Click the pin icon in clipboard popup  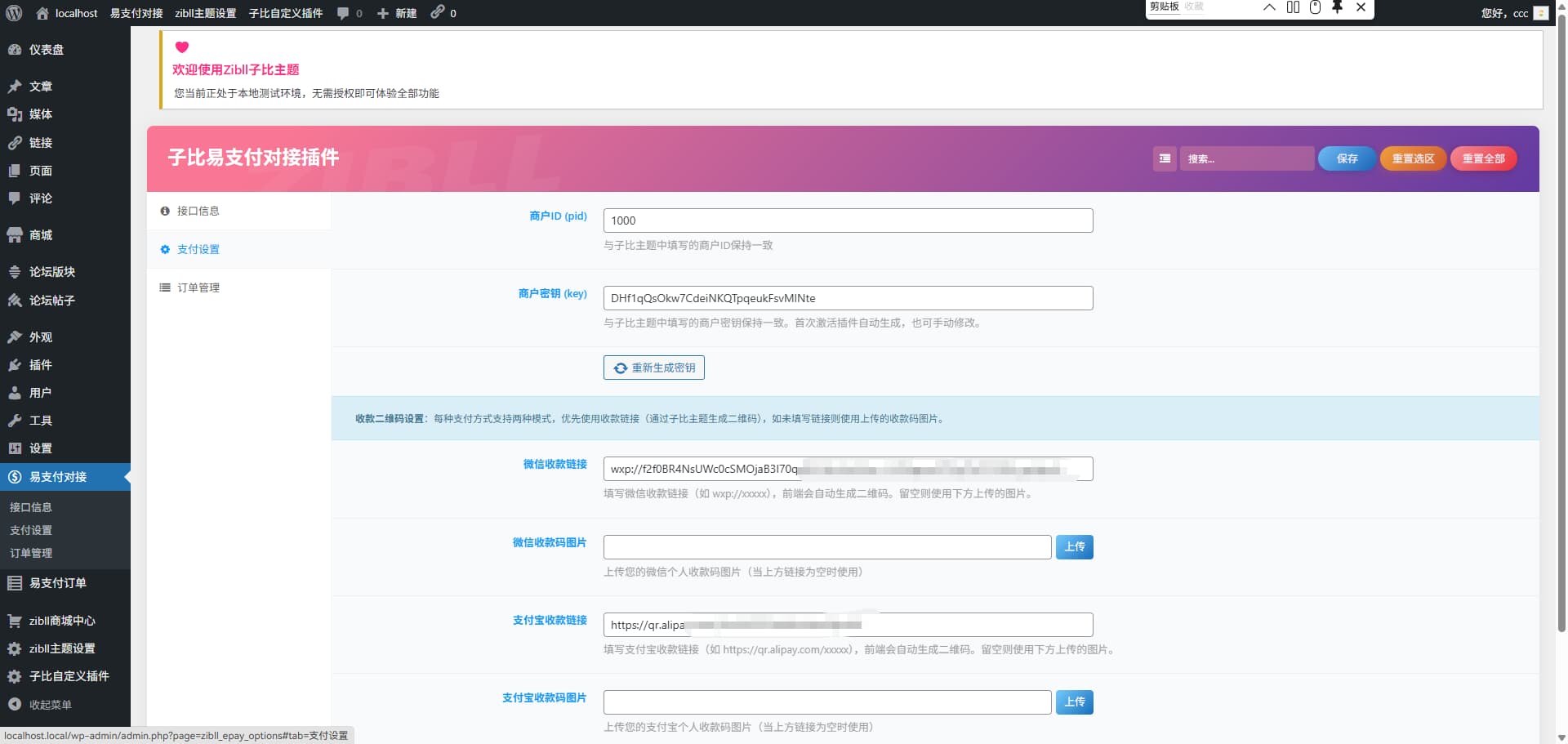pos(1337,7)
